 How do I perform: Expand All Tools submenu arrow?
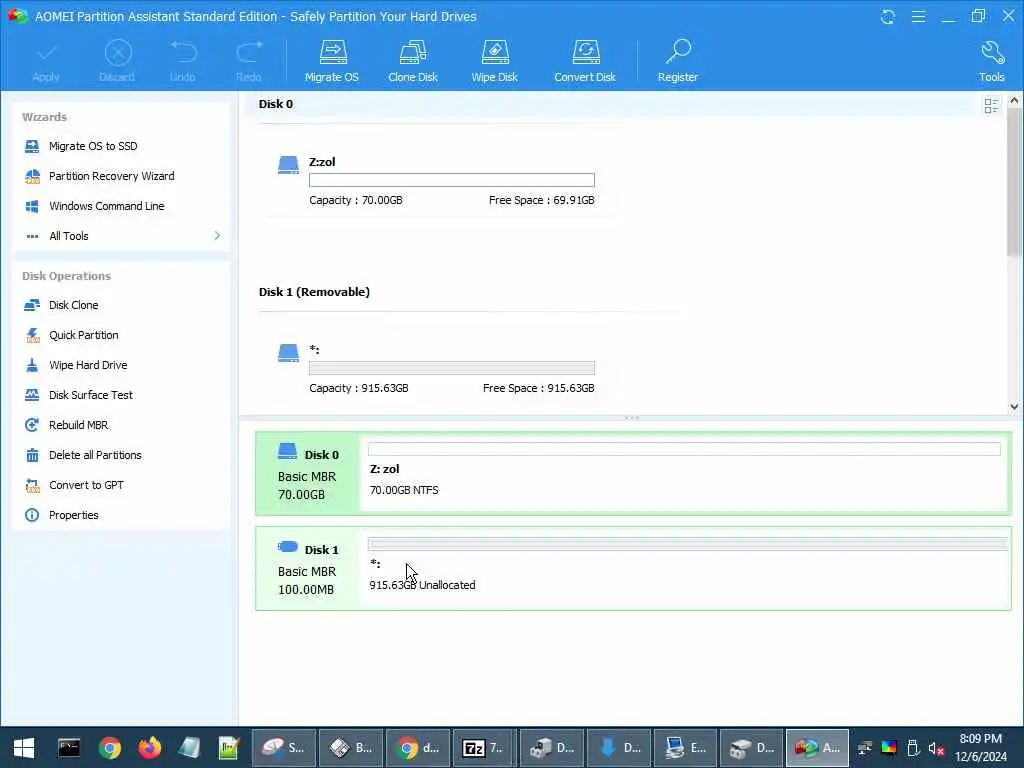217,235
